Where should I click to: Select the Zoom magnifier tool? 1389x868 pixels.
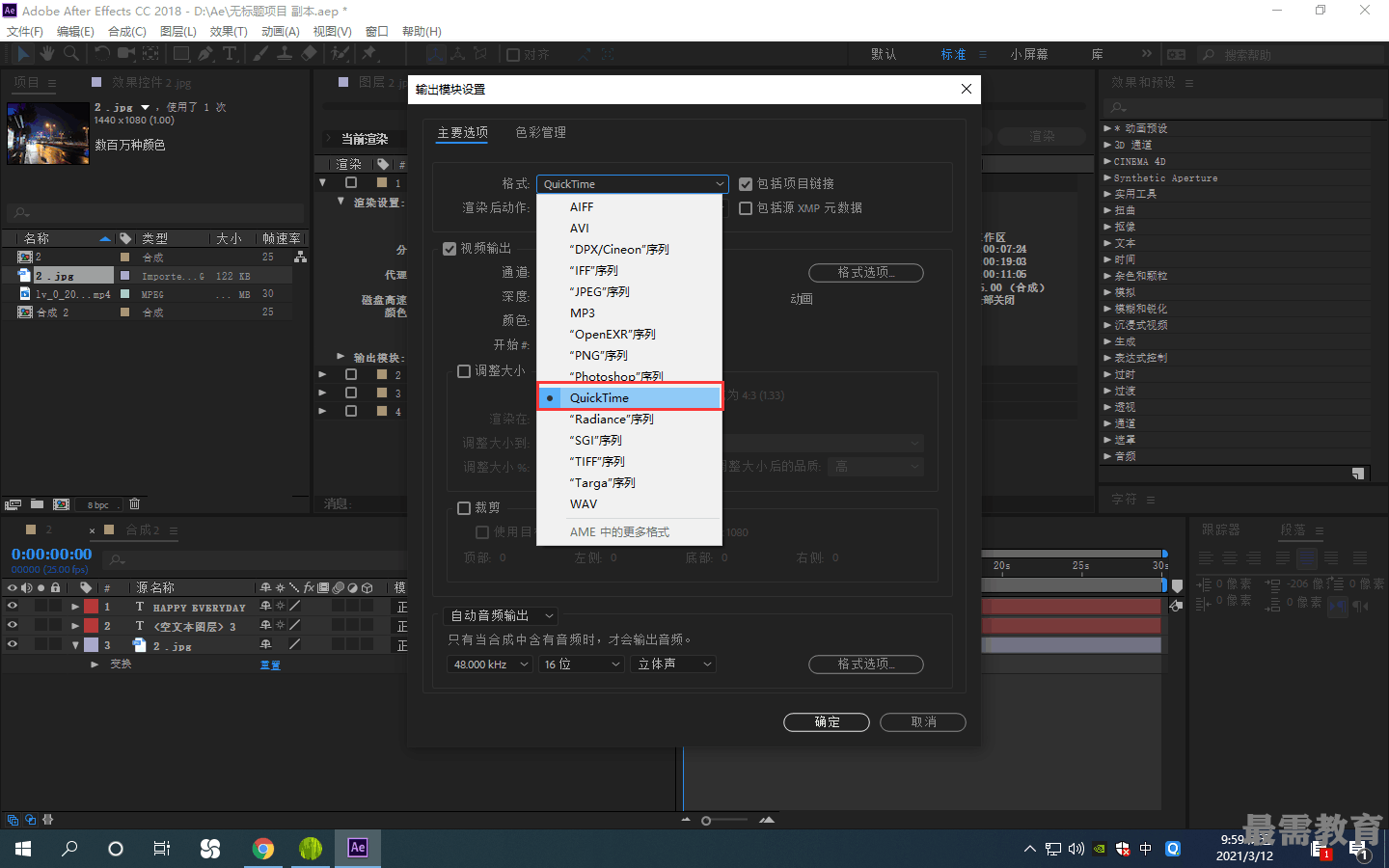tap(70, 54)
